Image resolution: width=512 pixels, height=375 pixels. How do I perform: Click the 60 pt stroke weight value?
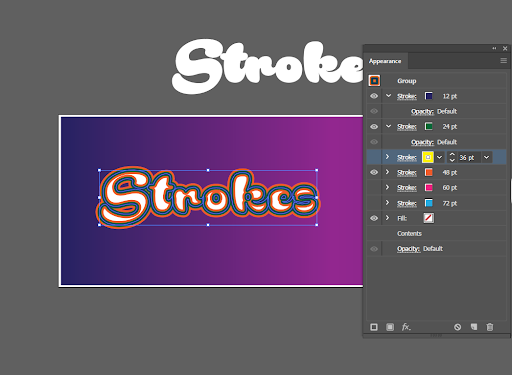coord(450,188)
